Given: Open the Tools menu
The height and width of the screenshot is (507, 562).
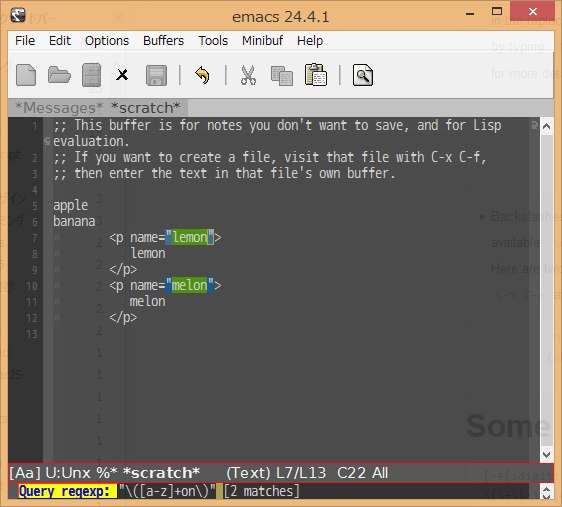Looking at the screenshot, I should pyautogui.click(x=213, y=40).
